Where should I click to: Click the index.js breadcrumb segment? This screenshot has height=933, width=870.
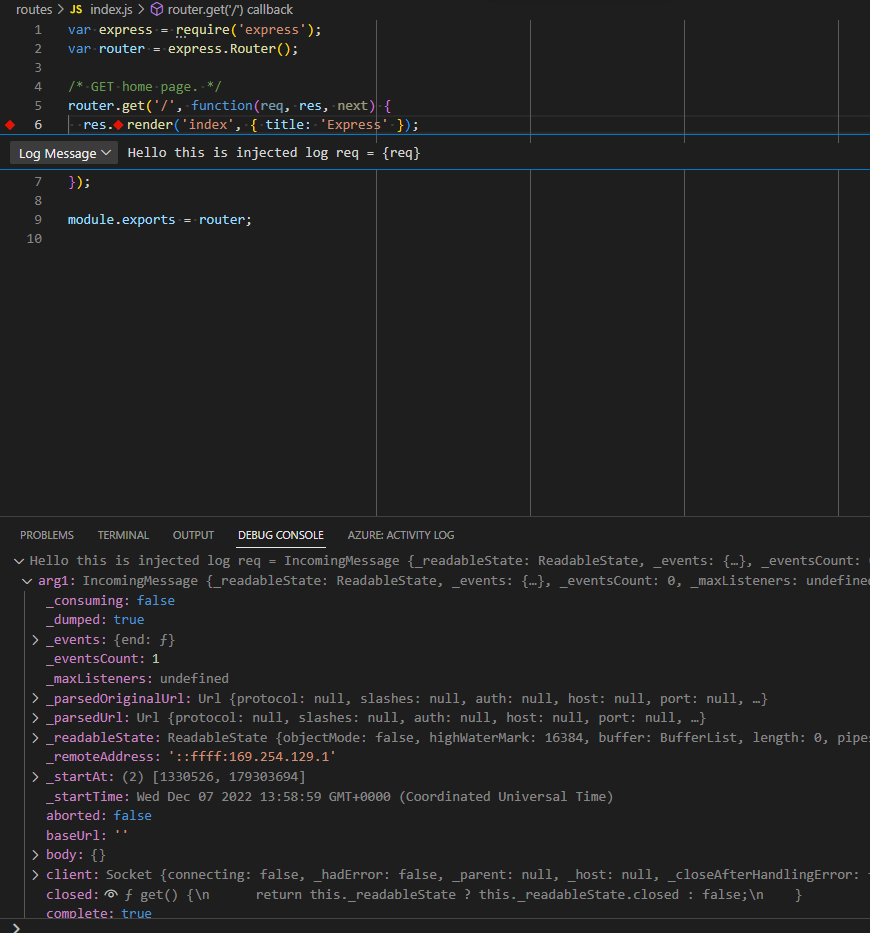coord(111,10)
